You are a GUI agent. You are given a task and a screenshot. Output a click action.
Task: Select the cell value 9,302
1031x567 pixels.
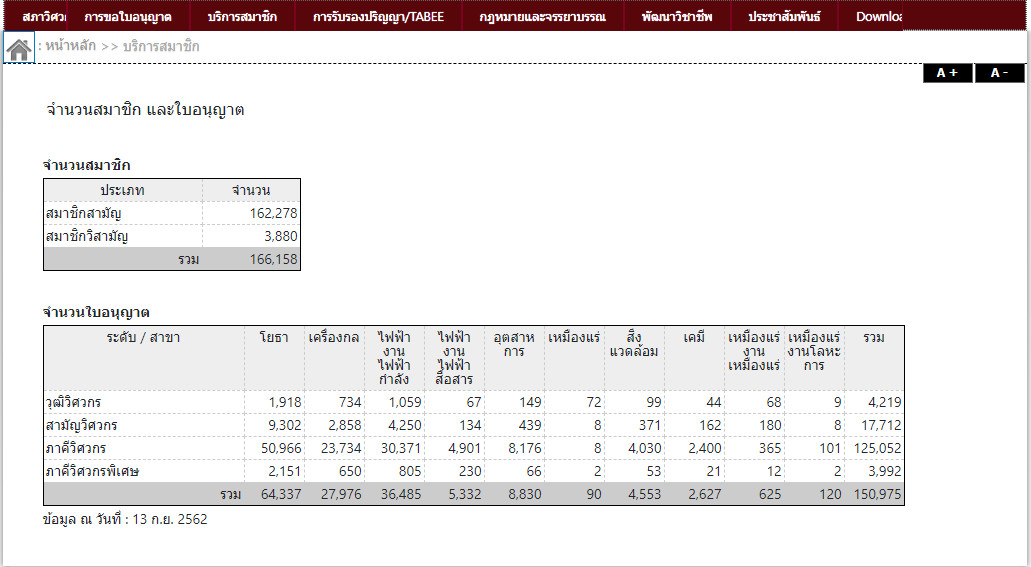pyautogui.click(x=285, y=426)
